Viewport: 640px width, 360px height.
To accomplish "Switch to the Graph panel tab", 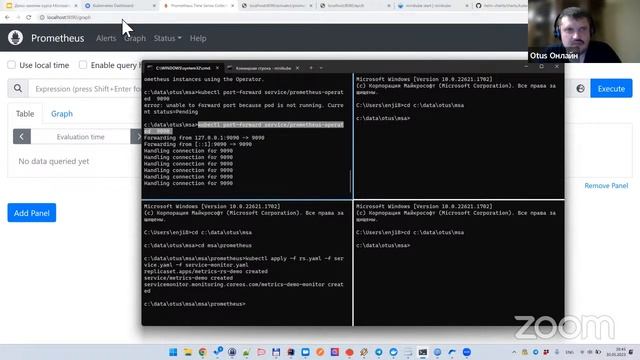I will point(62,114).
